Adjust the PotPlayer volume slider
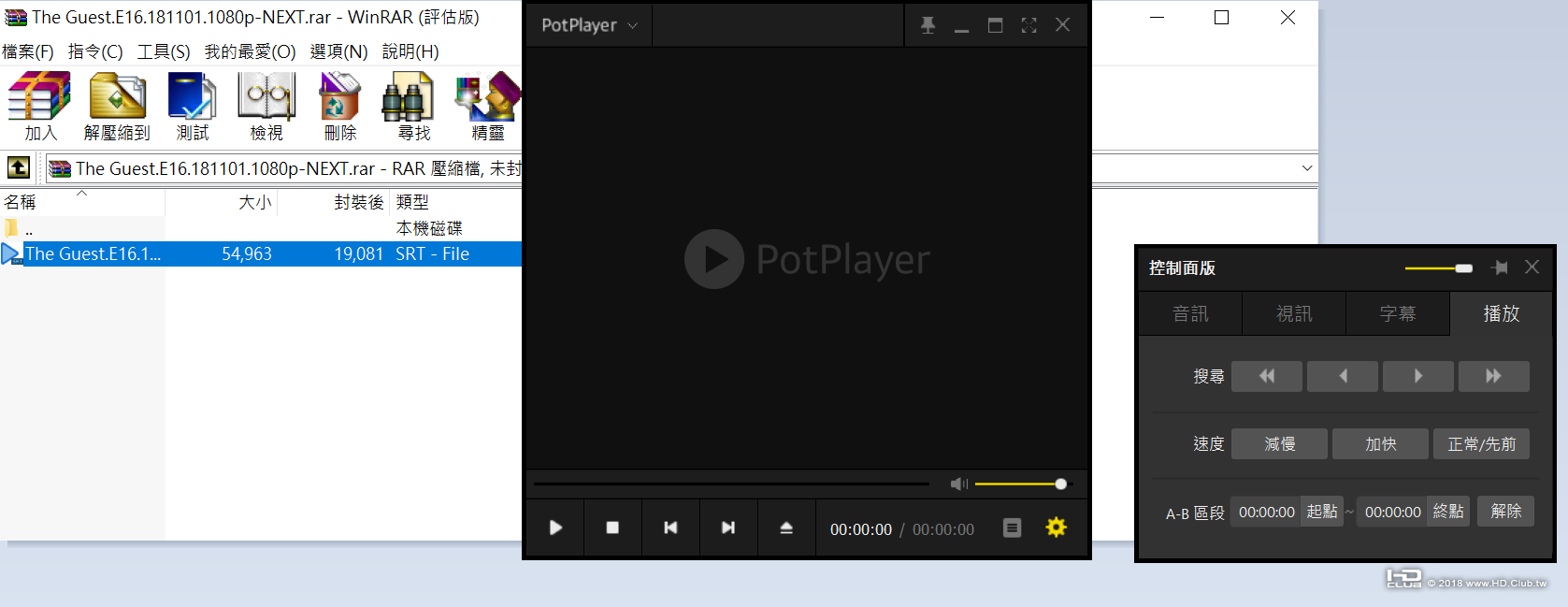 tap(1020, 484)
